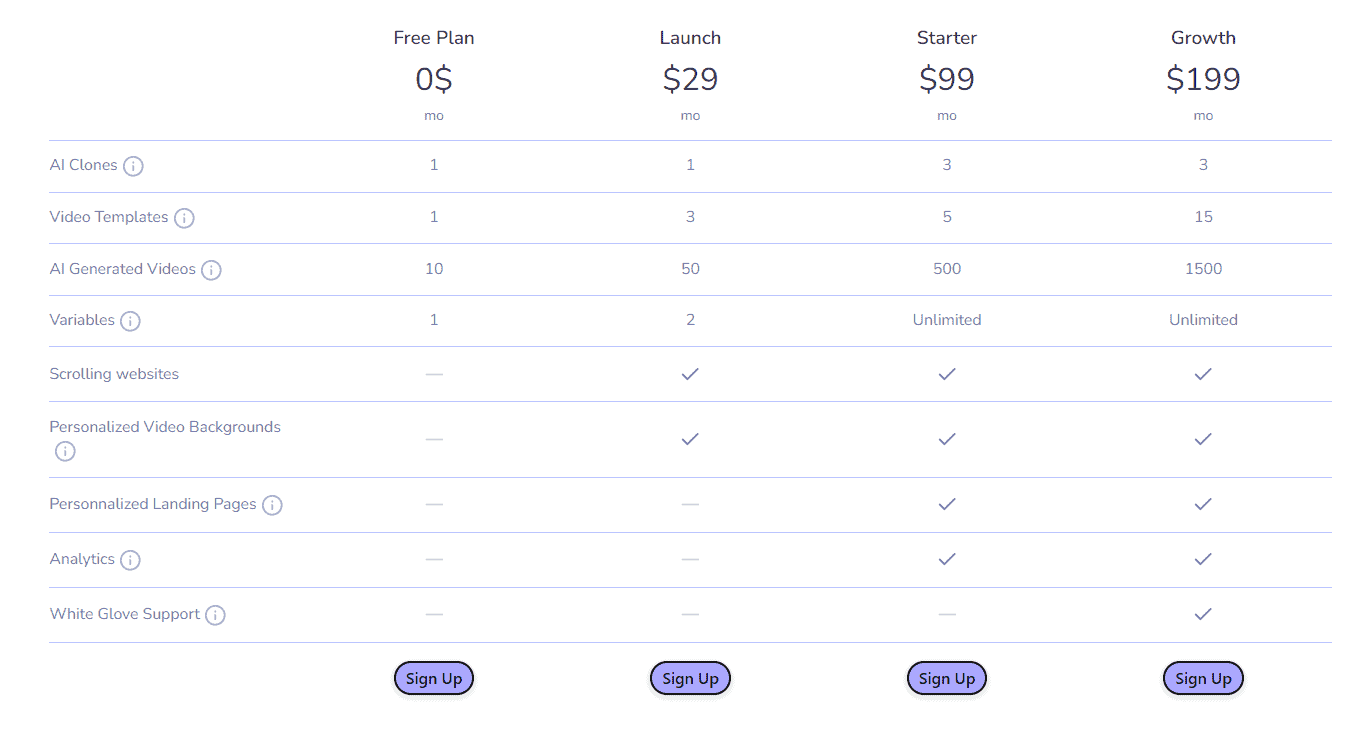Click the Free Plan column header
The image size is (1349, 741).
click(433, 37)
